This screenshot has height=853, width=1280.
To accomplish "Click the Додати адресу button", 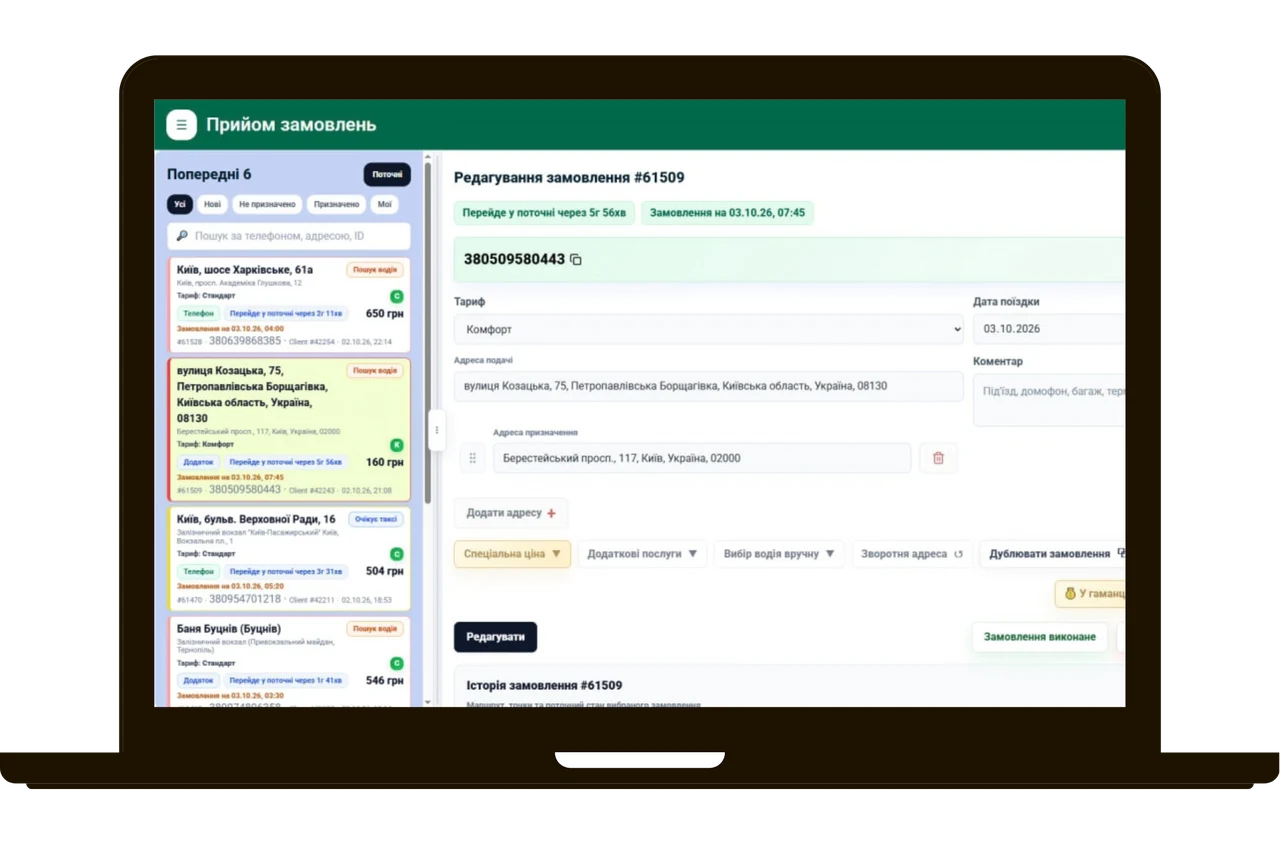I will 511,513.
